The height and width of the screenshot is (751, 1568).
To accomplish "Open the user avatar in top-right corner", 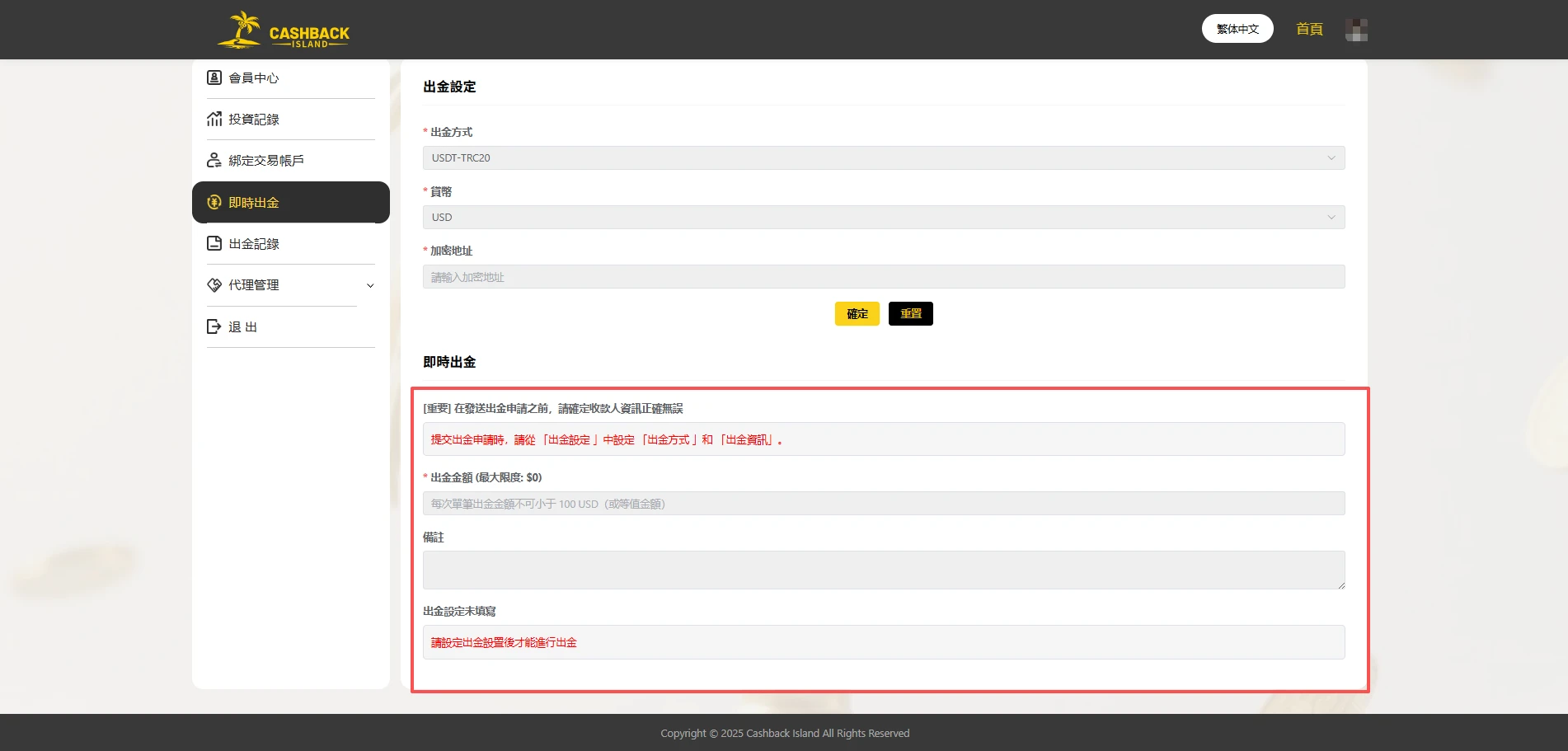I will pos(1358,29).
